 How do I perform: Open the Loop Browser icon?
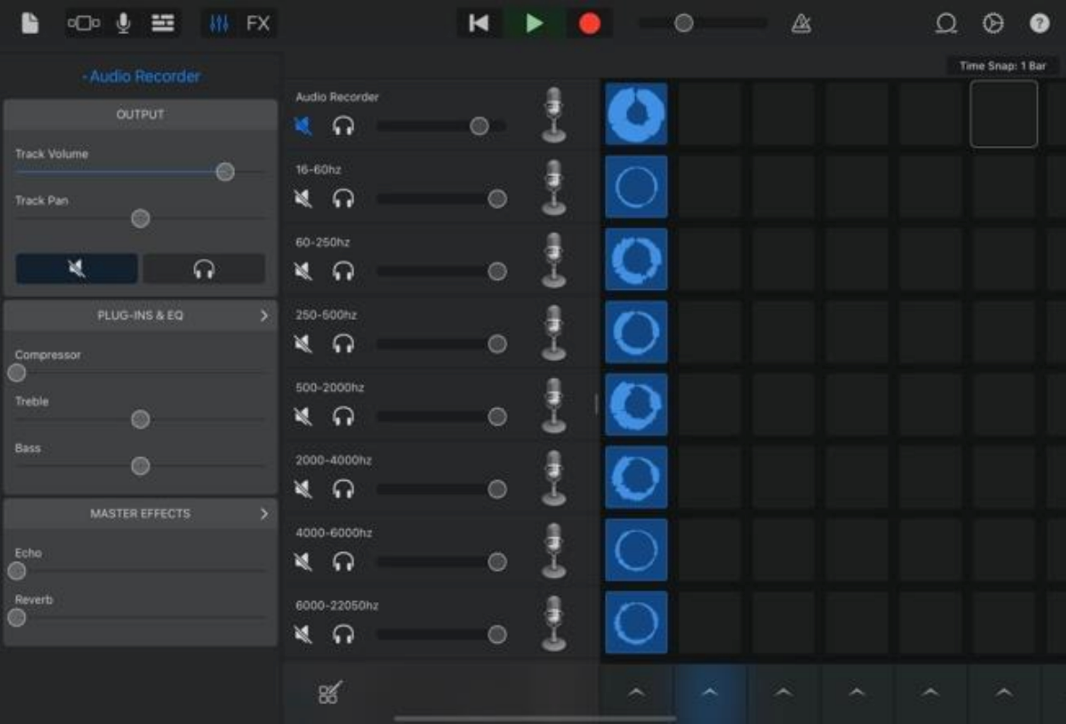946,24
